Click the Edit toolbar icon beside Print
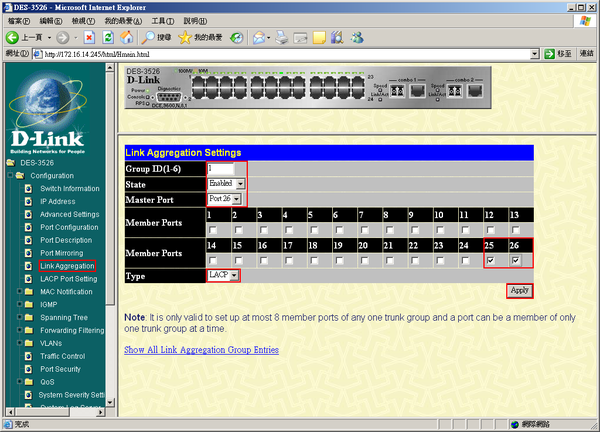This screenshot has height=432, width=600. 300,38
